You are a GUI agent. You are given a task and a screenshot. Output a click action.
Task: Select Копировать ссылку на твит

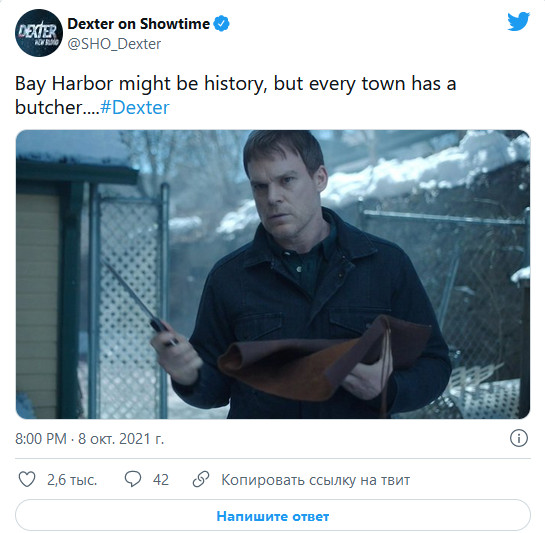[x=316, y=480]
